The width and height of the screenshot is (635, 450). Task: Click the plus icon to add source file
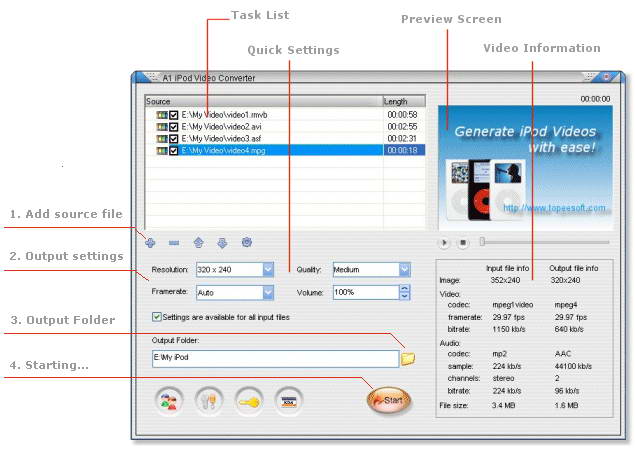(x=150, y=243)
